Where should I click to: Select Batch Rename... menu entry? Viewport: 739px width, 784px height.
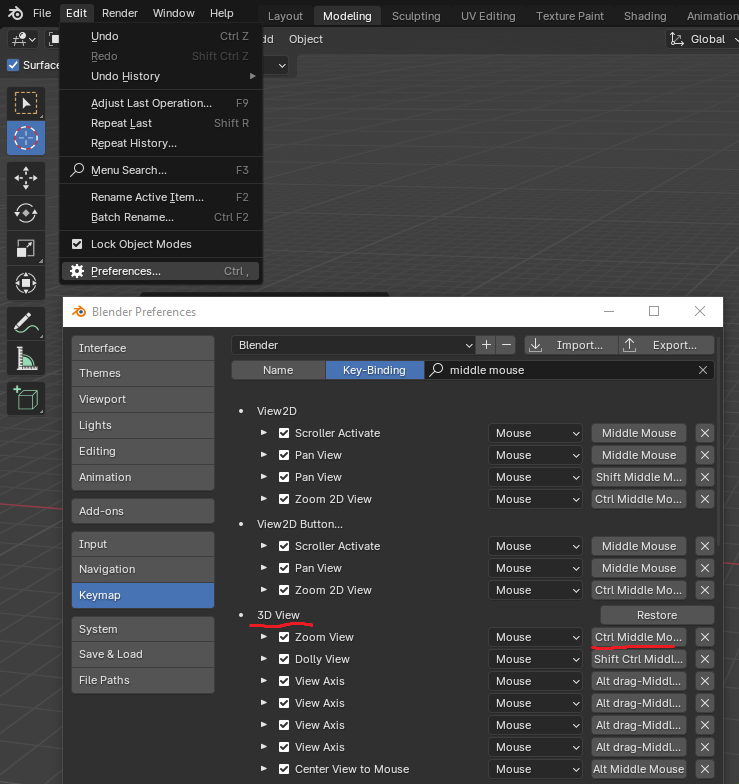161,217
